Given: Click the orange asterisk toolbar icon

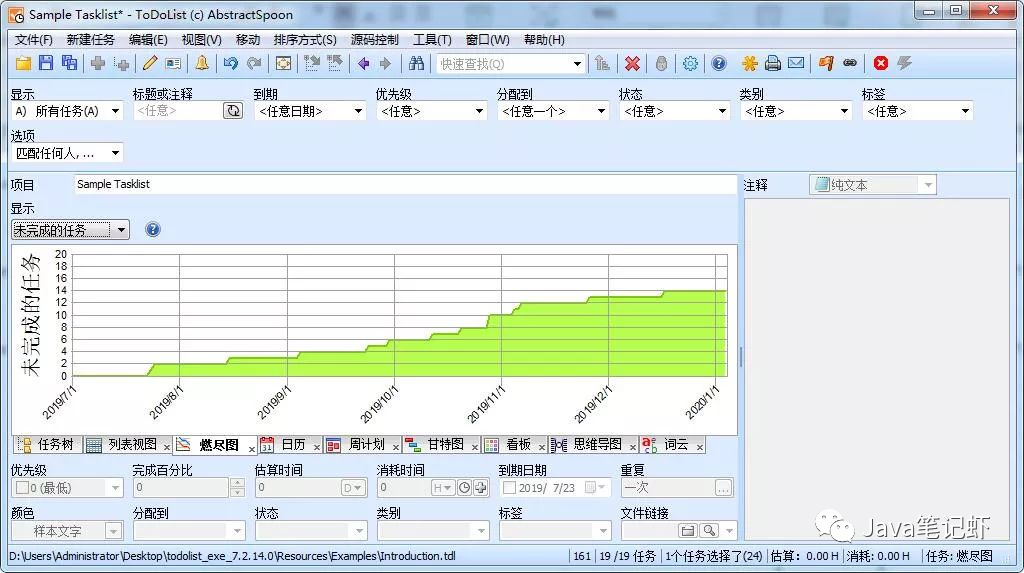Looking at the screenshot, I should (x=749, y=63).
